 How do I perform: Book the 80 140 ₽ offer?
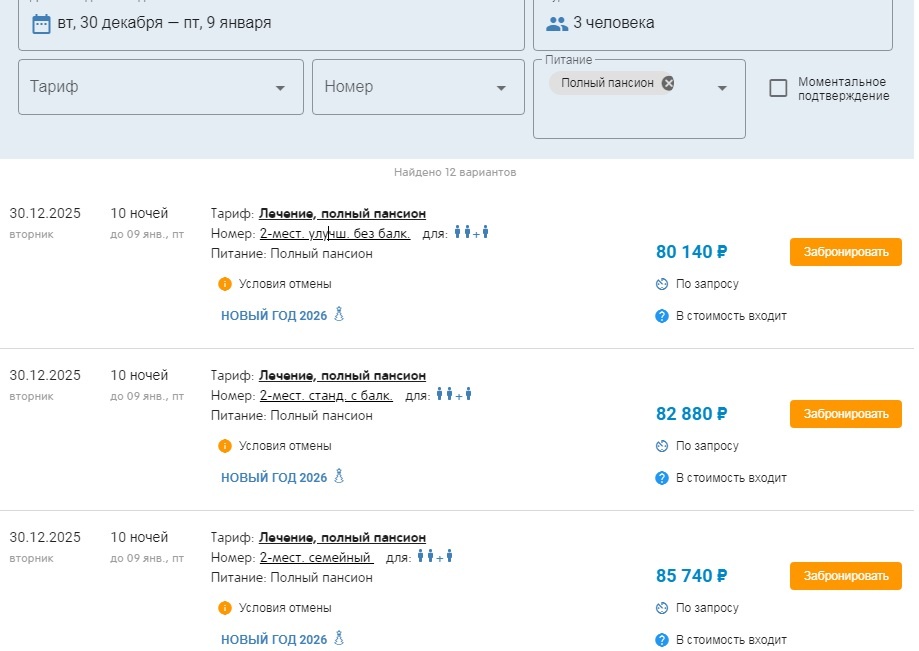(845, 252)
